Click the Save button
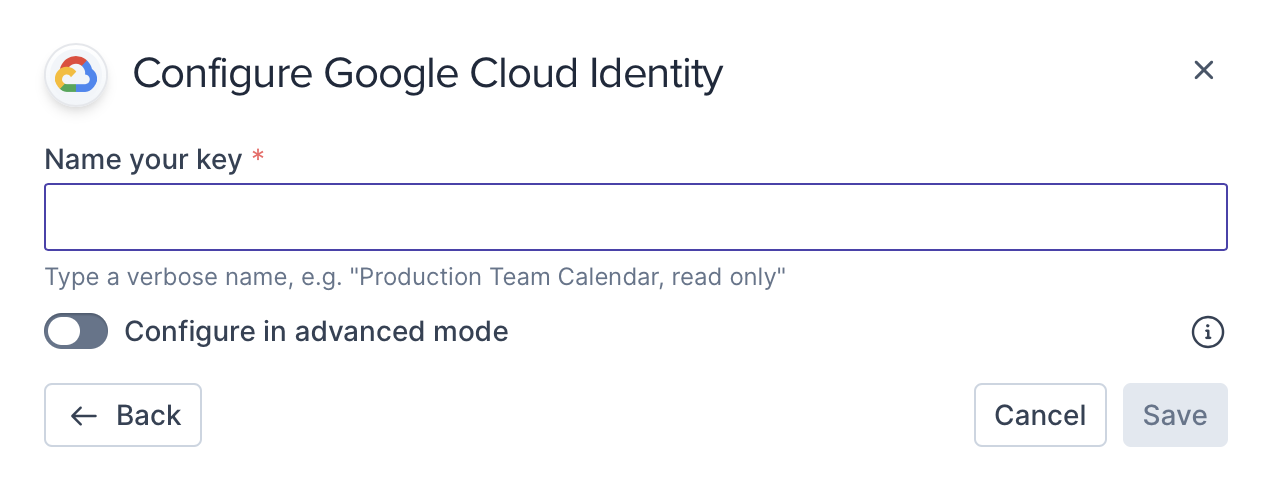 tap(1175, 415)
